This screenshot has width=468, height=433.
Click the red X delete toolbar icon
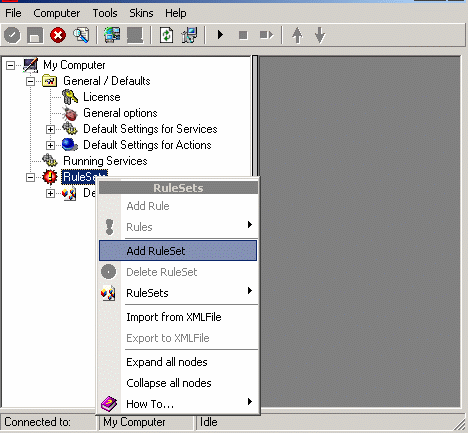58,35
